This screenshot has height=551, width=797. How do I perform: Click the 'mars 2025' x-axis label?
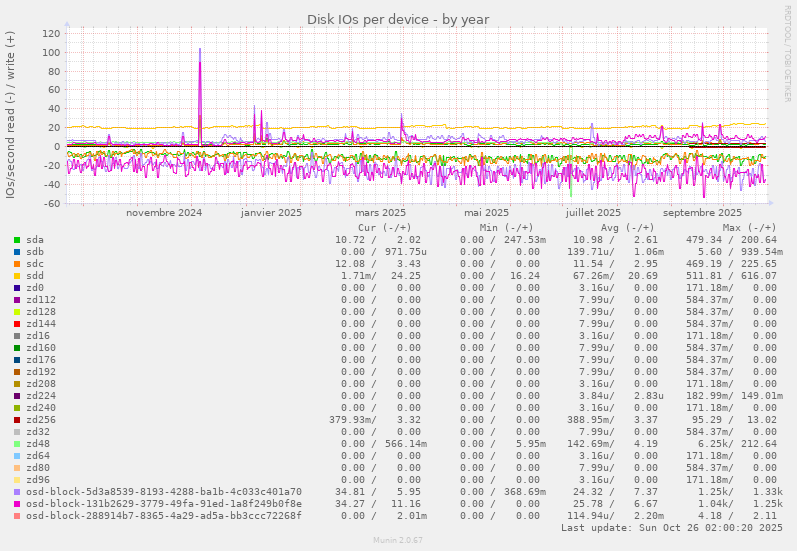(380, 212)
